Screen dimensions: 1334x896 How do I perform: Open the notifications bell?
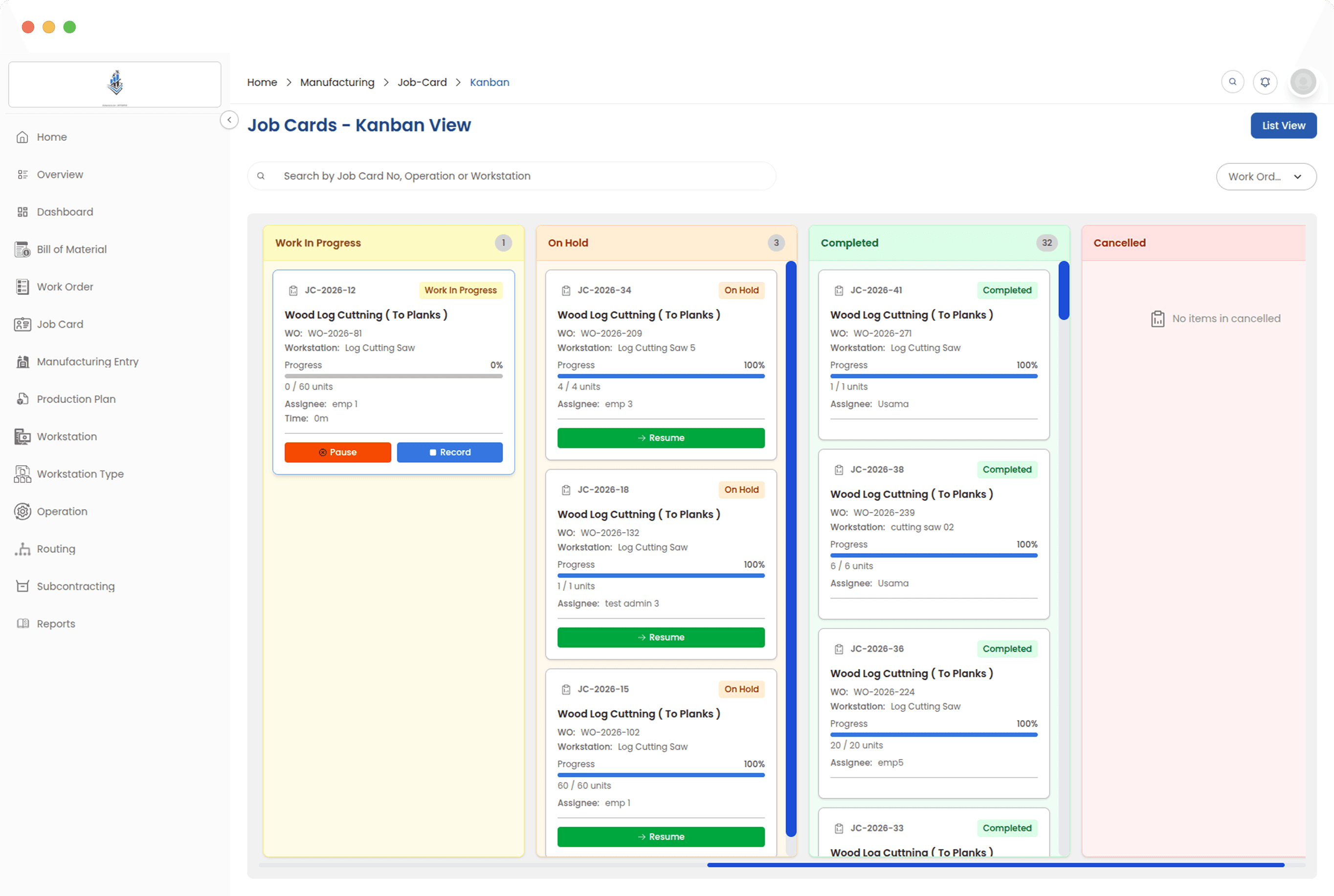click(x=1265, y=82)
